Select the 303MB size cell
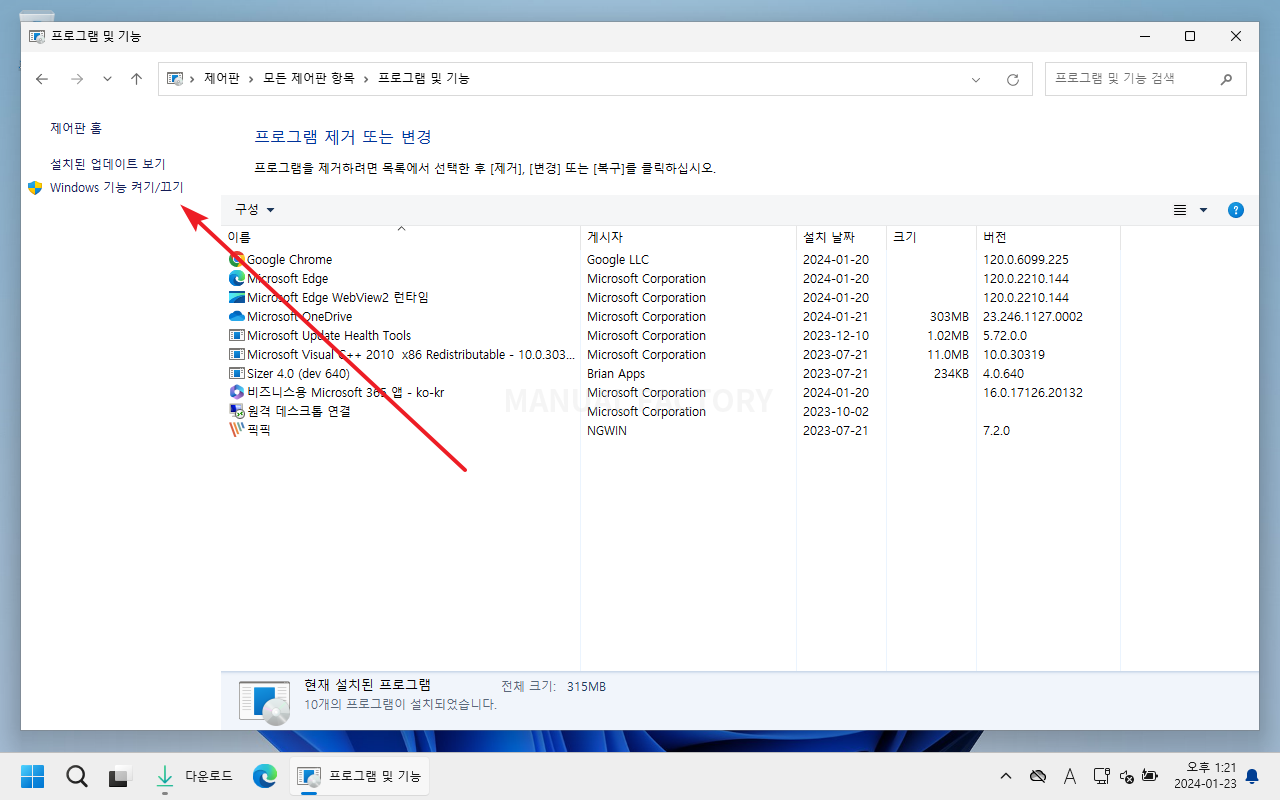The height and width of the screenshot is (800, 1280). tap(949, 317)
